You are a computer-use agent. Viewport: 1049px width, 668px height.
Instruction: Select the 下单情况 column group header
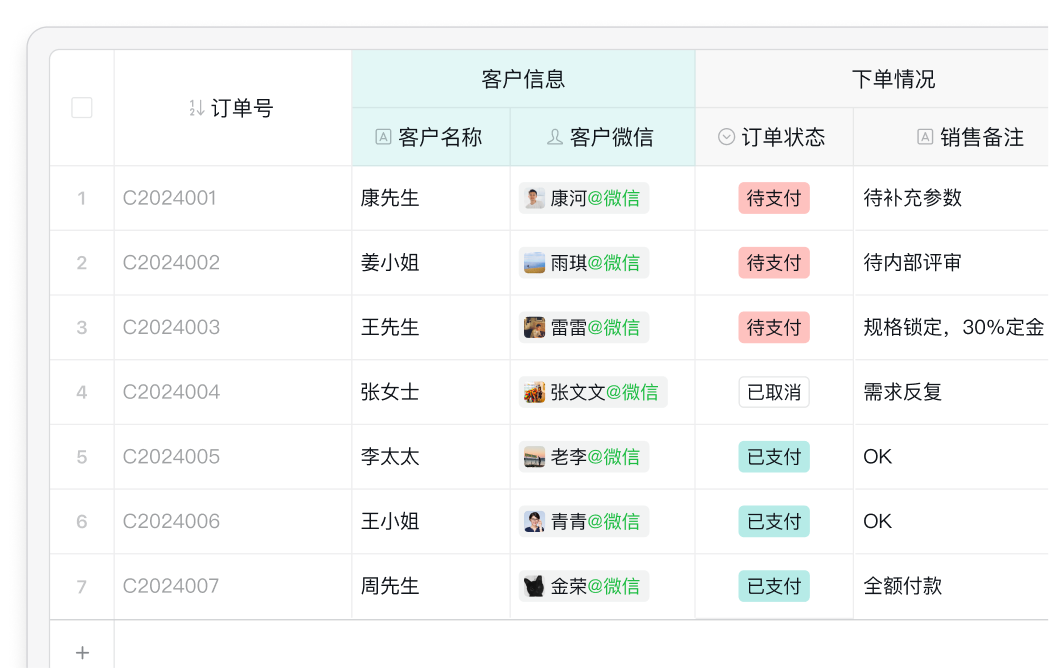click(872, 79)
